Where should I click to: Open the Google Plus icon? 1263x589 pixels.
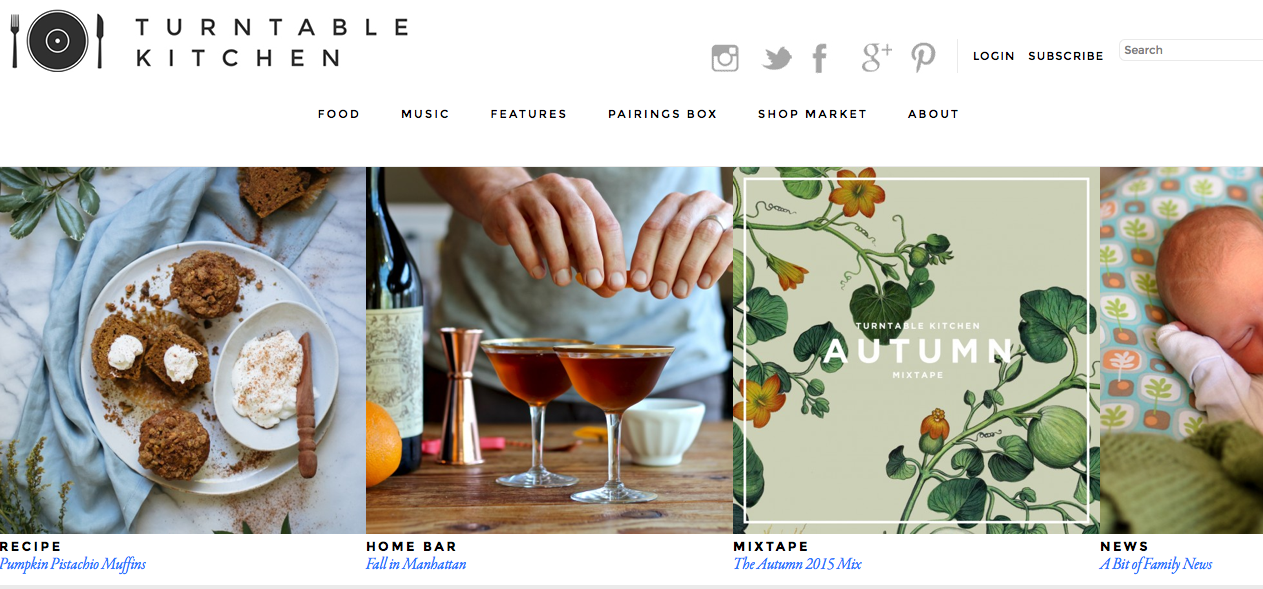[876, 57]
